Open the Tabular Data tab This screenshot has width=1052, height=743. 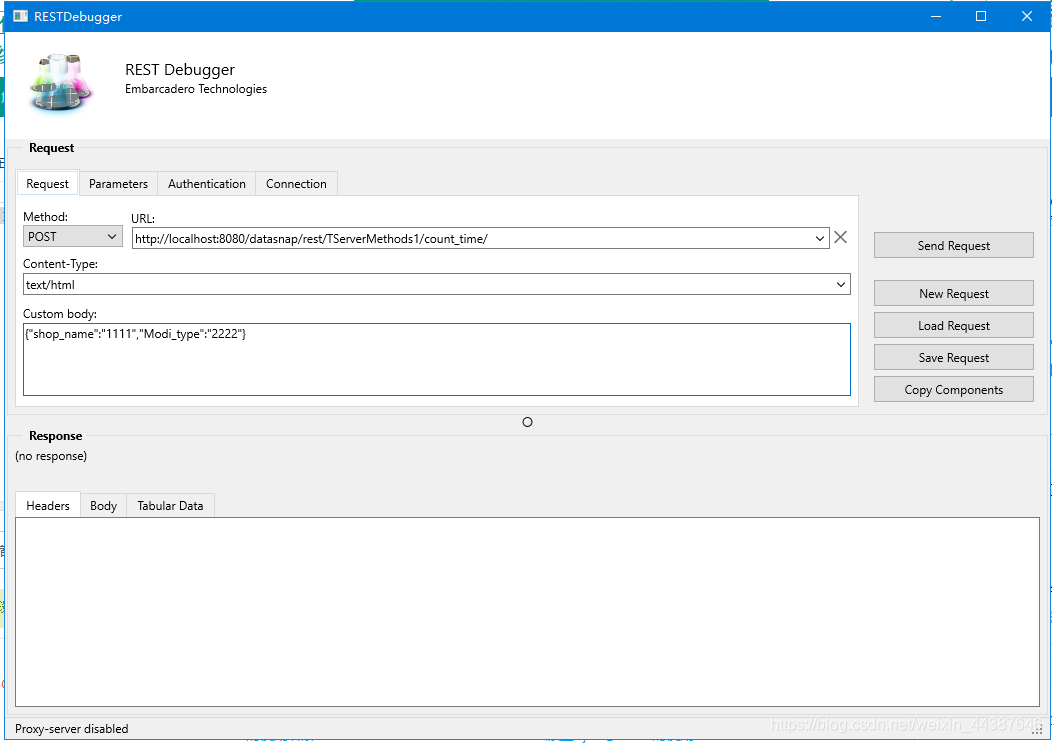[169, 505]
